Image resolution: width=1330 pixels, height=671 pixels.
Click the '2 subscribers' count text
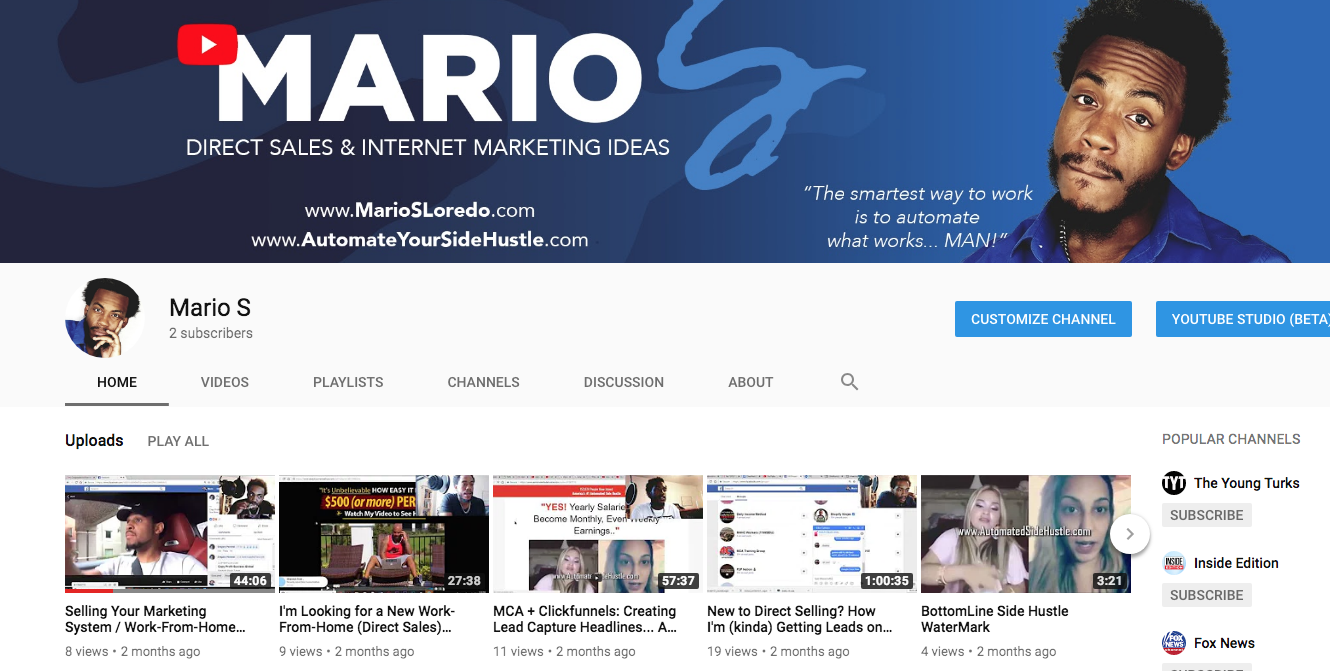pyautogui.click(x=211, y=333)
